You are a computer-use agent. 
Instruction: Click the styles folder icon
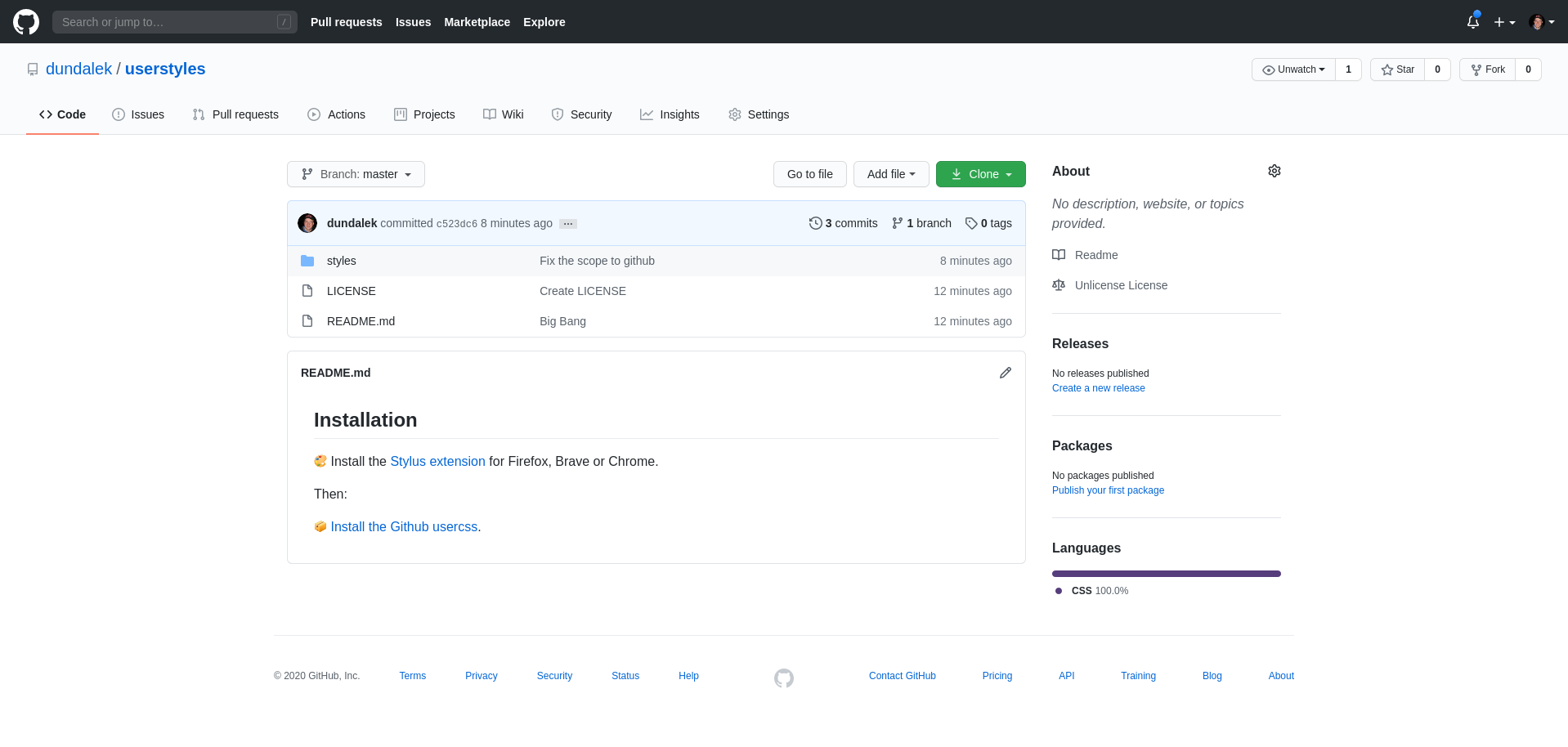(307, 261)
